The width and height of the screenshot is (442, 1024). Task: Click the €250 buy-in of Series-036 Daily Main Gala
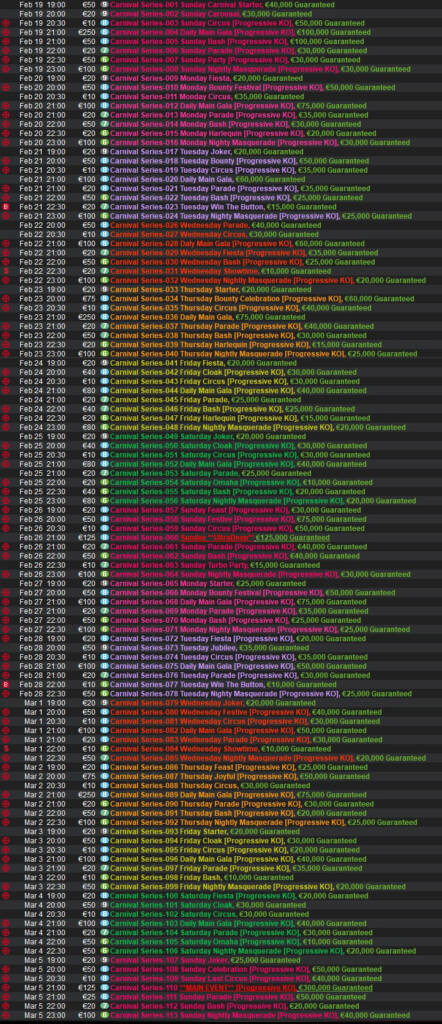pos(87,317)
